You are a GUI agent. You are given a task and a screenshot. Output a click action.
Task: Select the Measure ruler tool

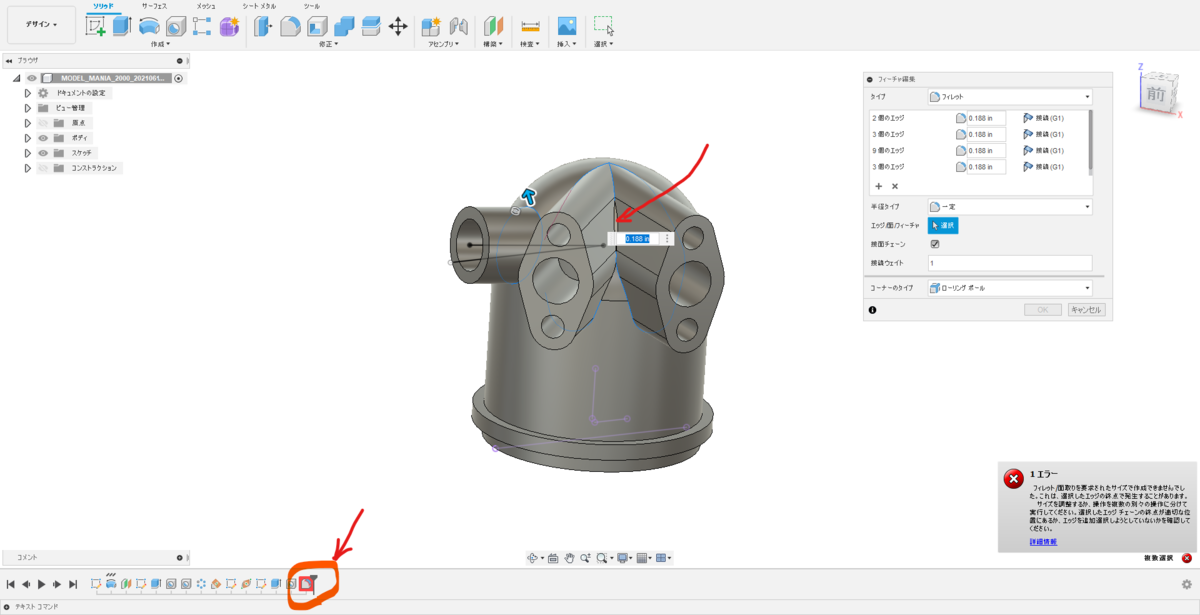[x=530, y=27]
